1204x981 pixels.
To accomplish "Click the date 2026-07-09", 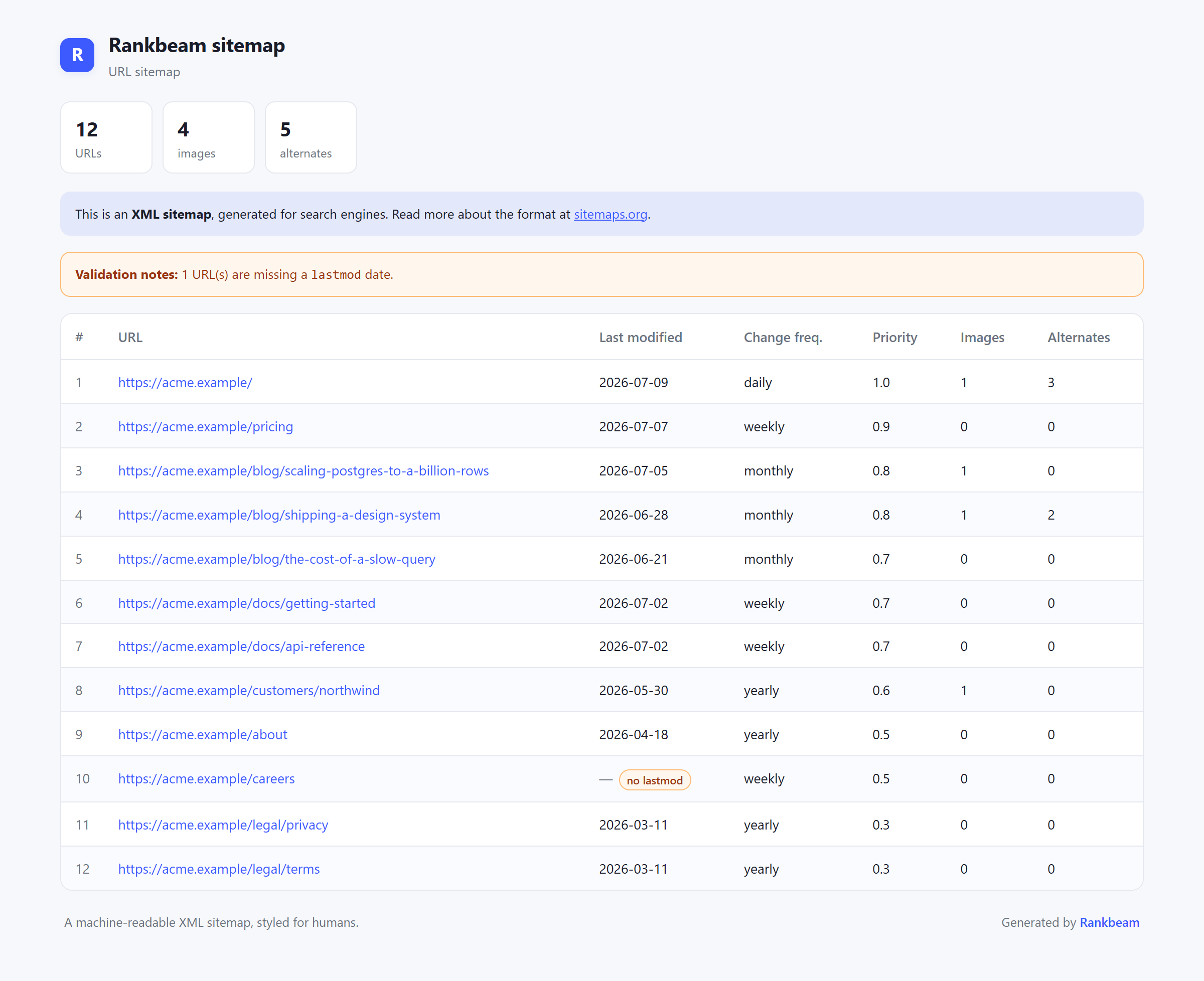I will point(633,383).
